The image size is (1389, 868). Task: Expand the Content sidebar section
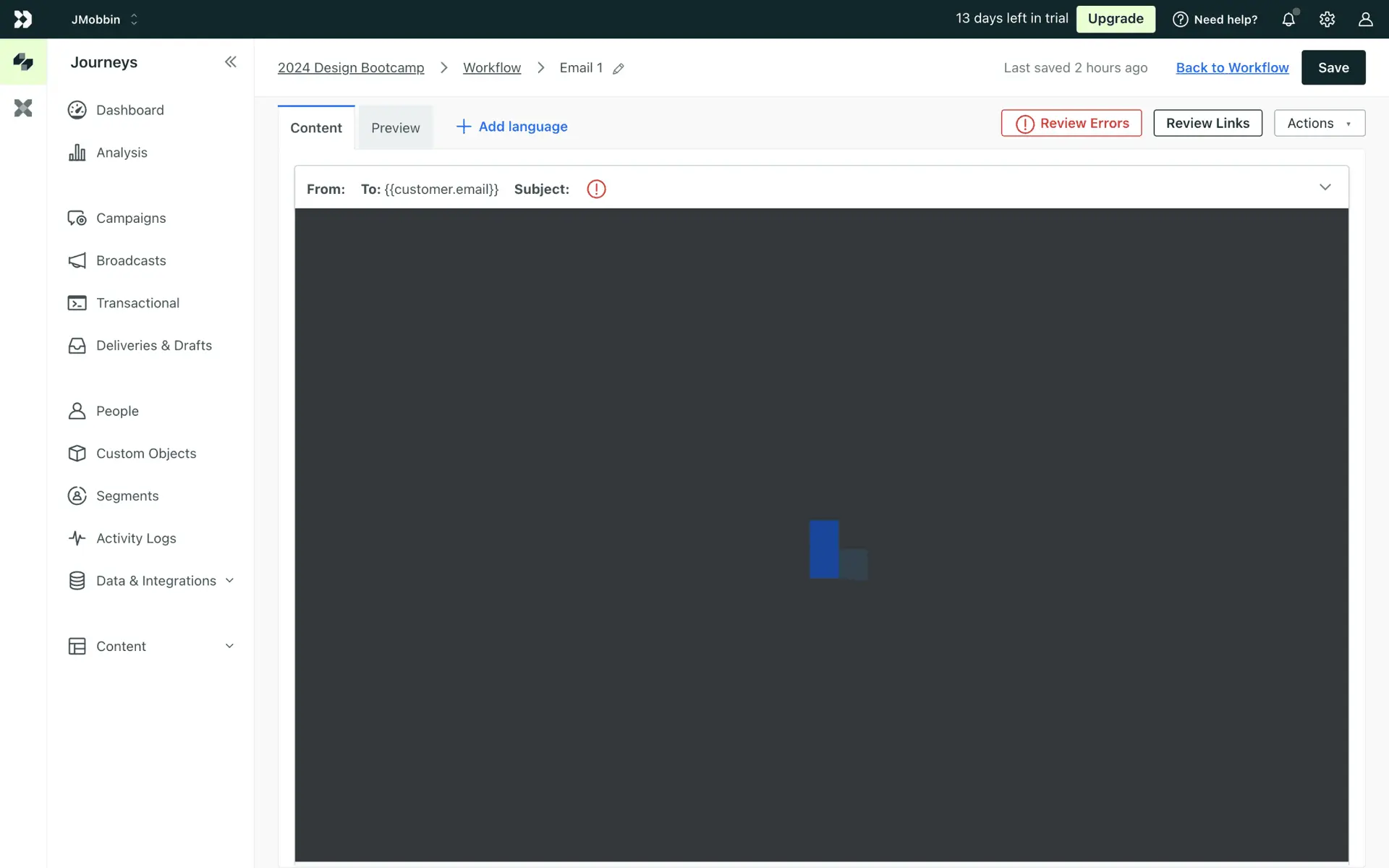[x=152, y=646]
